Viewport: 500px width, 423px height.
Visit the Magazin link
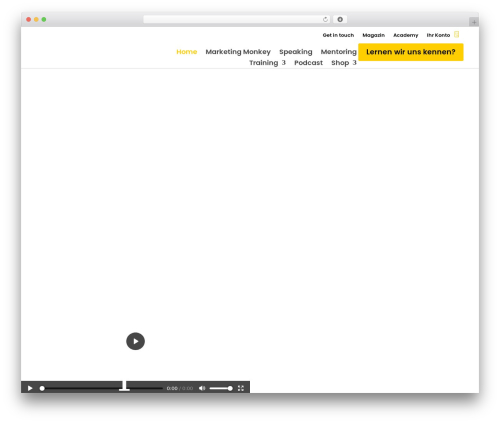click(x=373, y=35)
